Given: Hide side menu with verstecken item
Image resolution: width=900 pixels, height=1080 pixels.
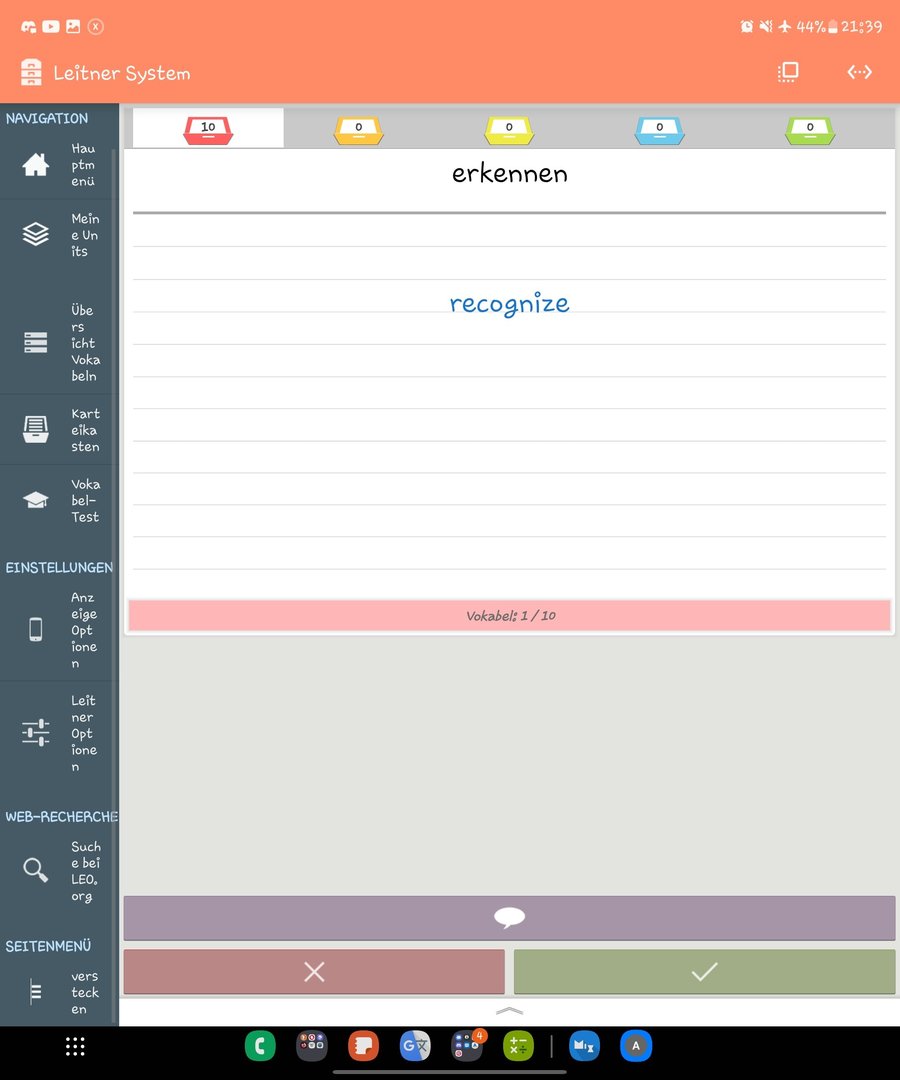Looking at the screenshot, I should point(36,992).
